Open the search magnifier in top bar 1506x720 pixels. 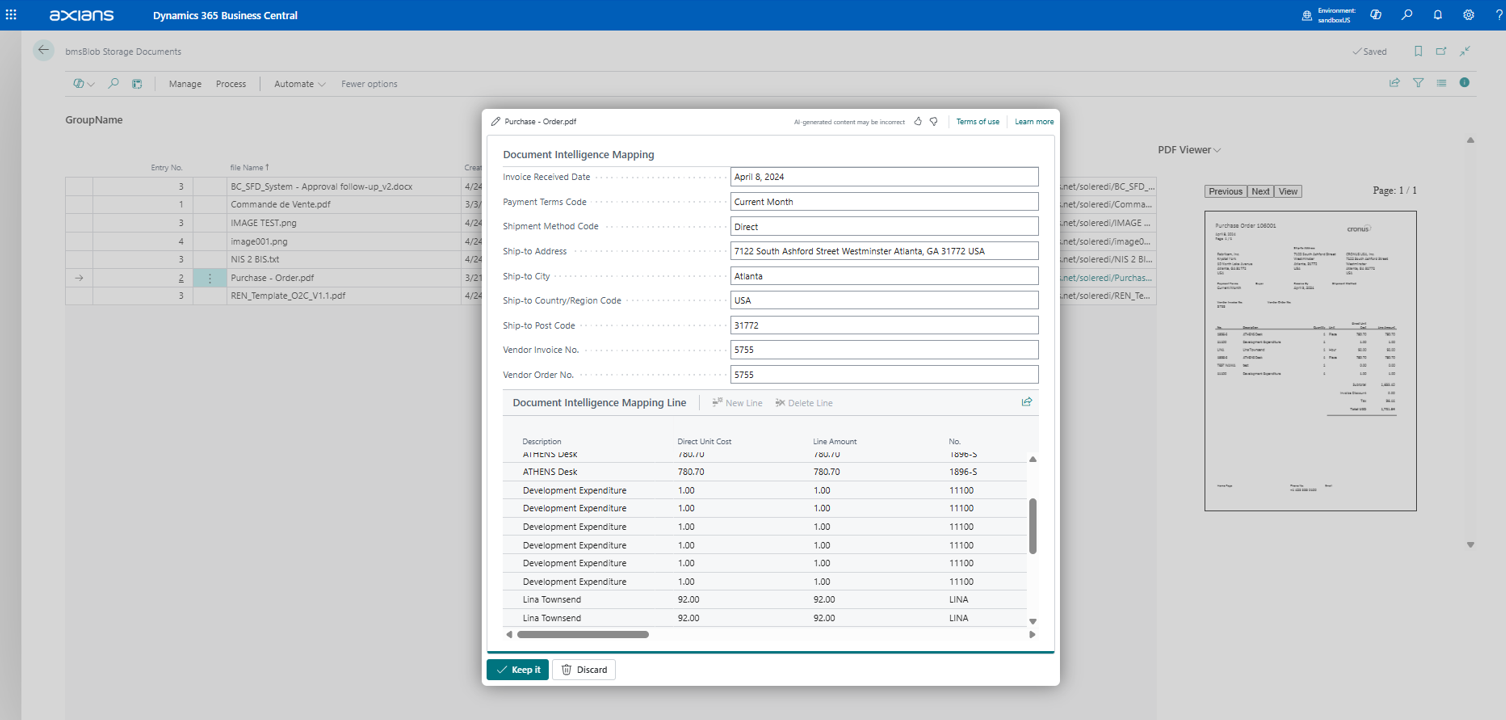click(1407, 15)
